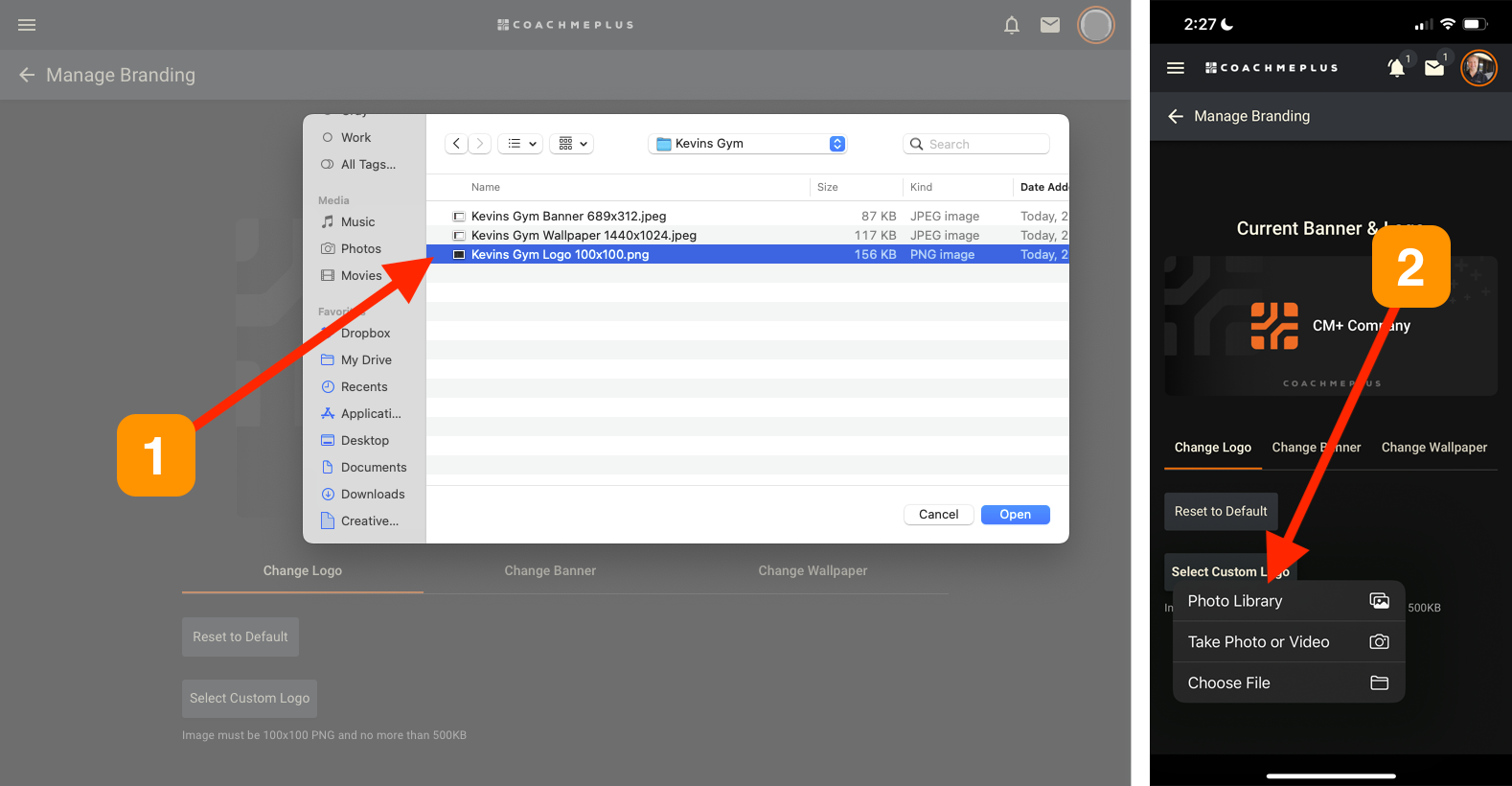Open Dropbox in sidebar
Image resolution: width=1512 pixels, height=786 pixels.
tap(365, 333)
